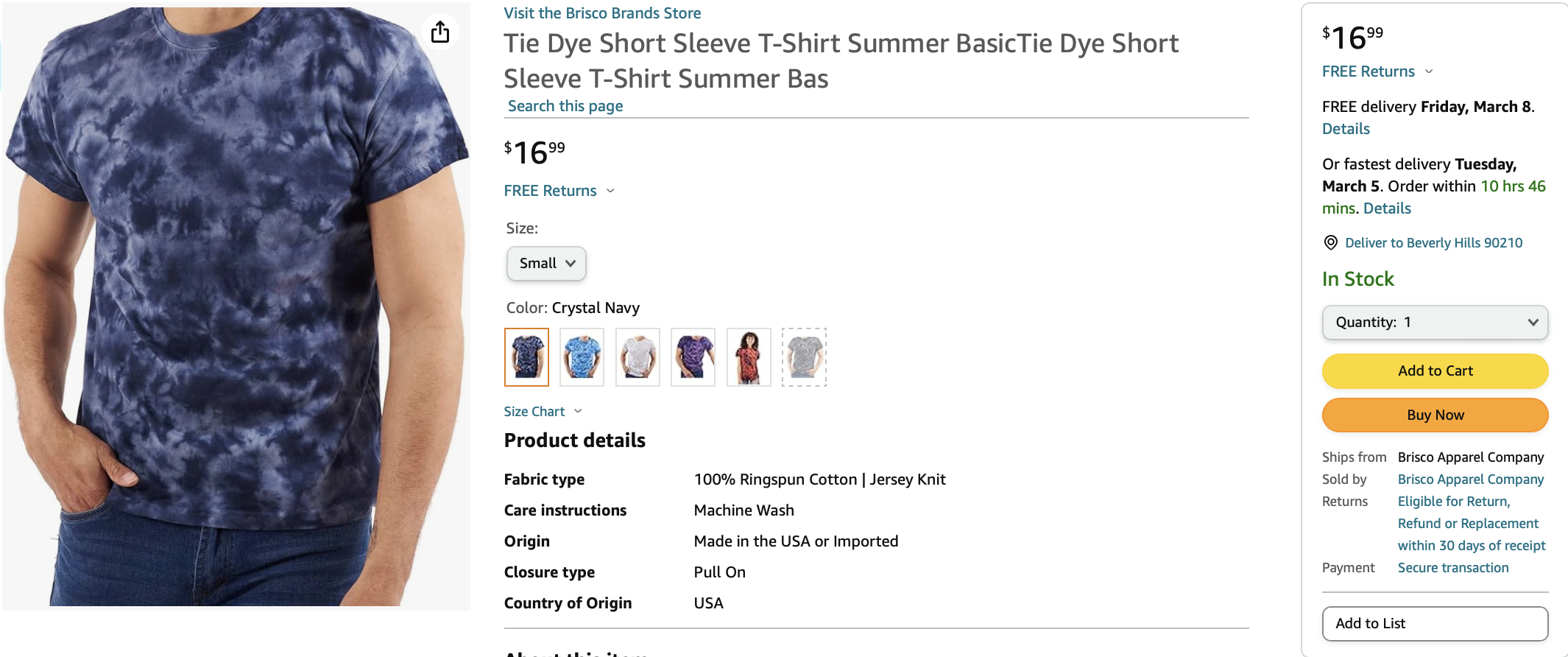Select the Crystal Navy color swatch

coord(526,356)
